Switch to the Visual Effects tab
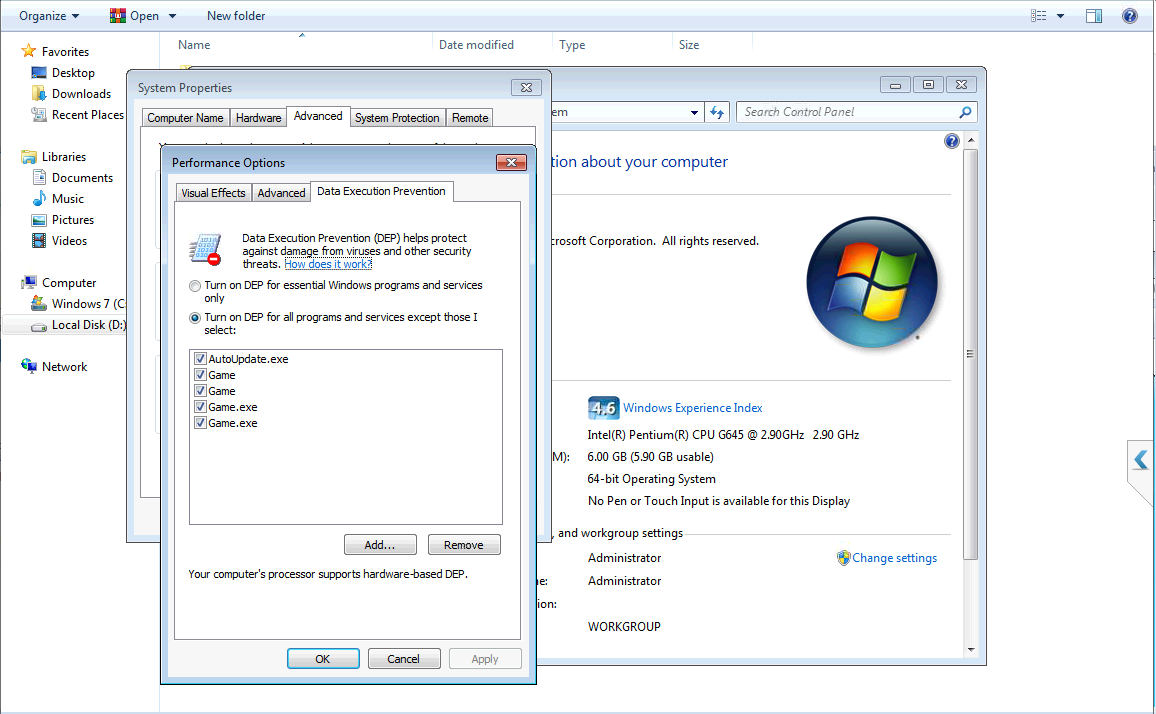The image size is (1156, 714). click(x=213, y=193)
